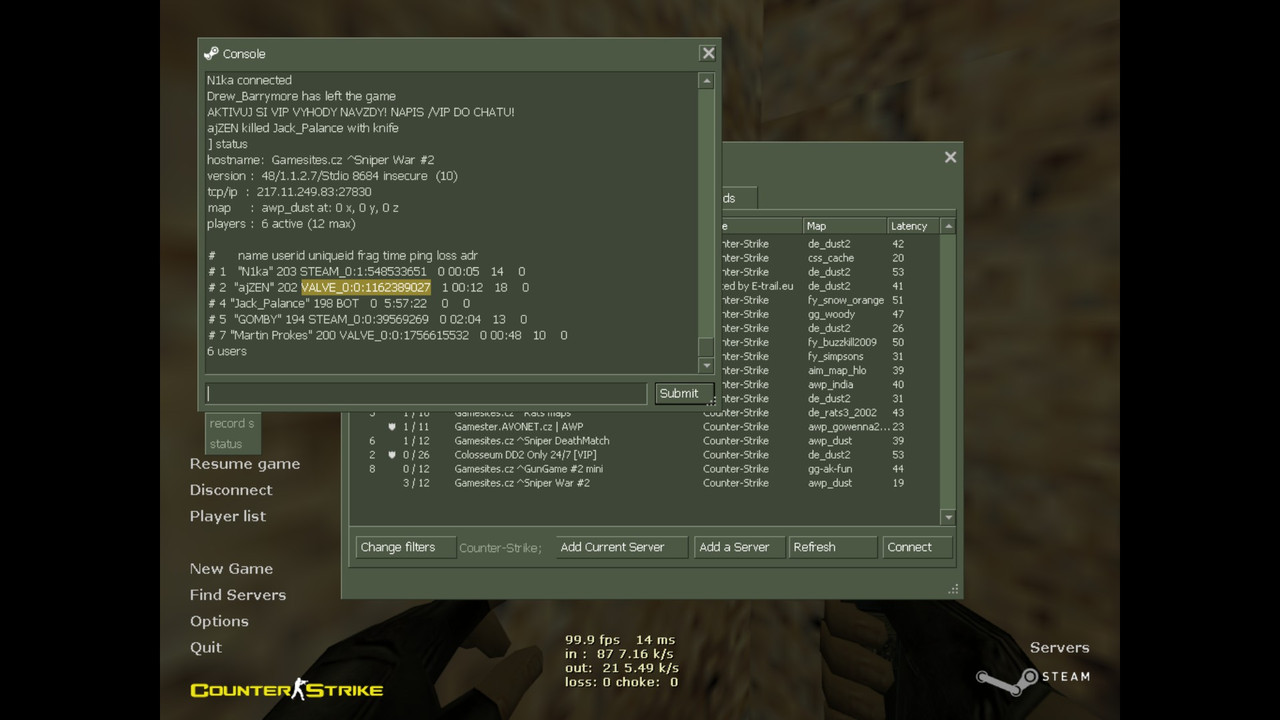Console scrollbar up arrow
Screen dimensions: 1280x720
pos(706,81)
